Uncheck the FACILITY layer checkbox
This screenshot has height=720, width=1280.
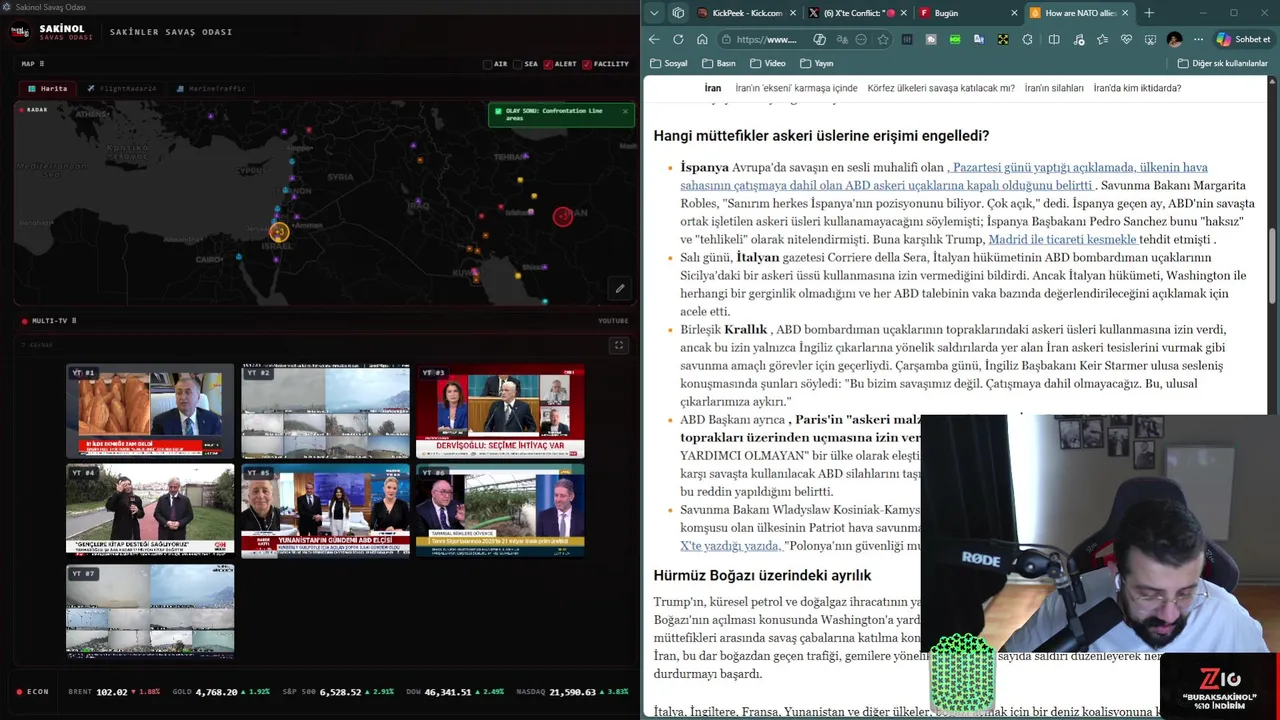tap(587, 64)
